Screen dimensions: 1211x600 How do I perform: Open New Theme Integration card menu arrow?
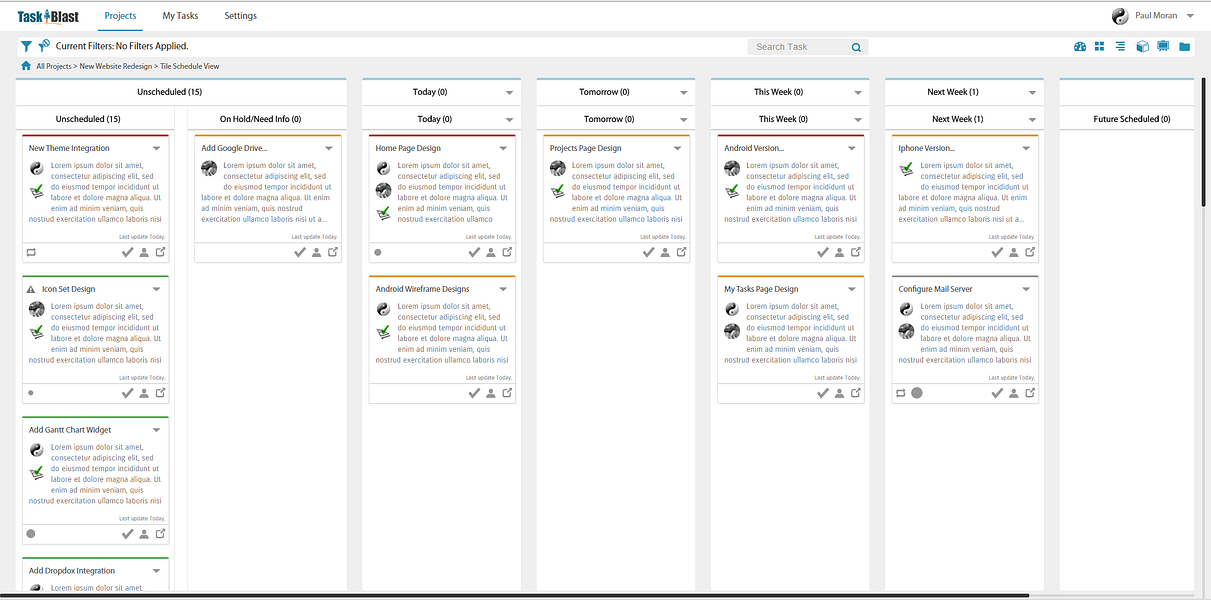click(156, 148)
